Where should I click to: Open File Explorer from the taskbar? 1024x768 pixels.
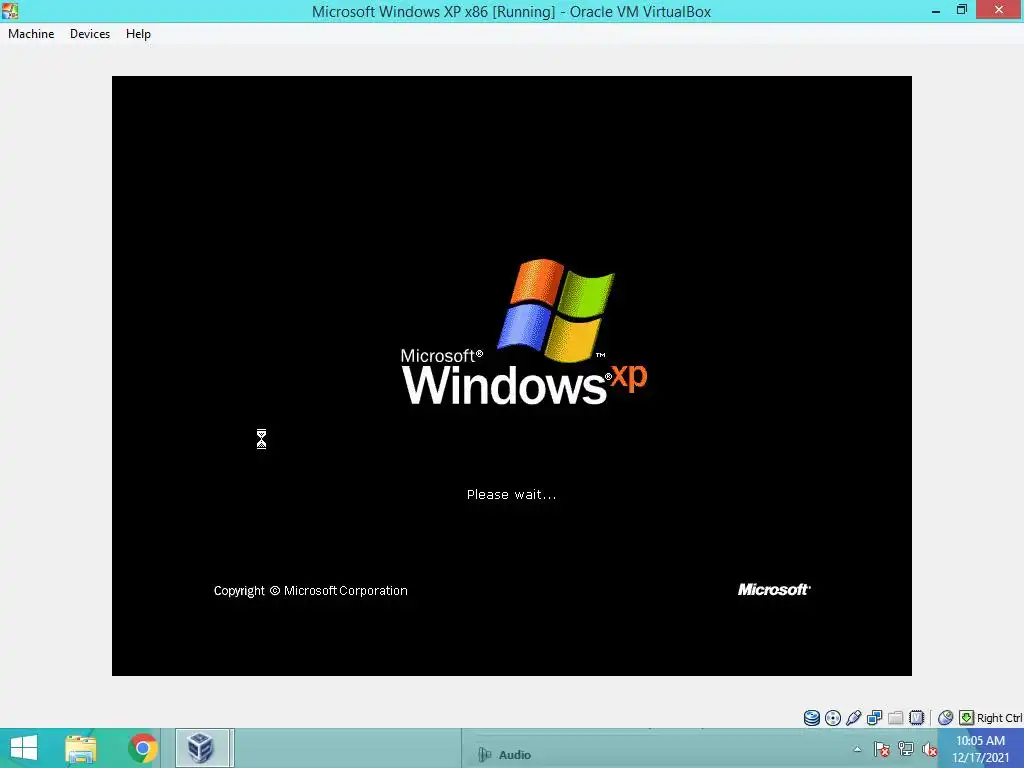[81, 748]
